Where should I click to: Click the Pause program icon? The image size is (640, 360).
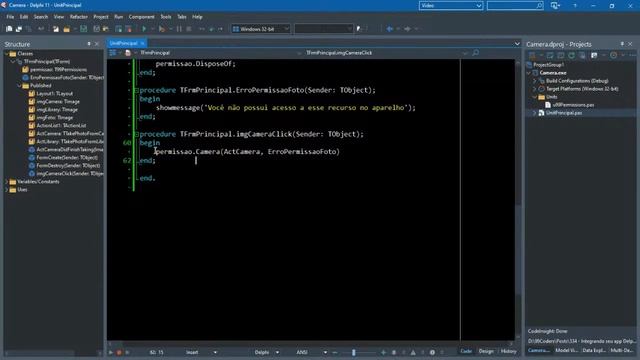tap(179, 29)
